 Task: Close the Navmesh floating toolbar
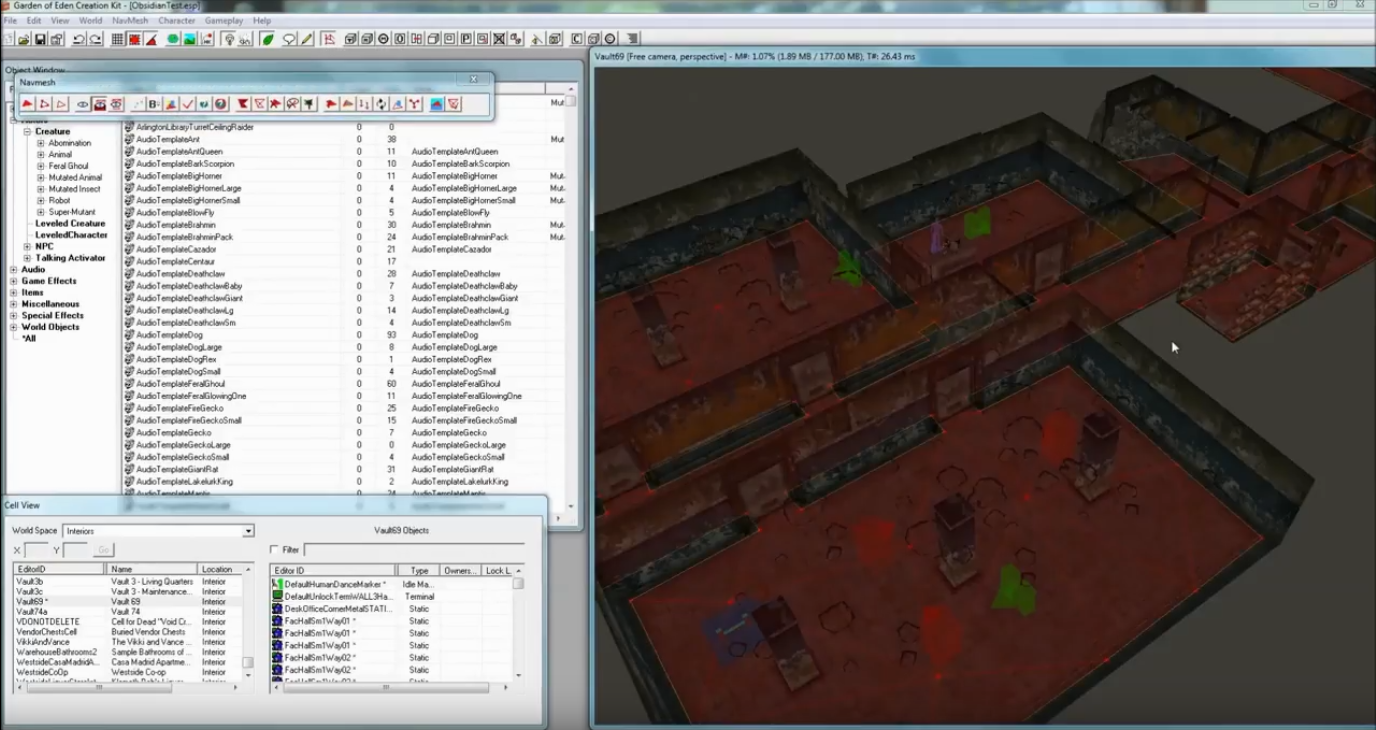474,80
